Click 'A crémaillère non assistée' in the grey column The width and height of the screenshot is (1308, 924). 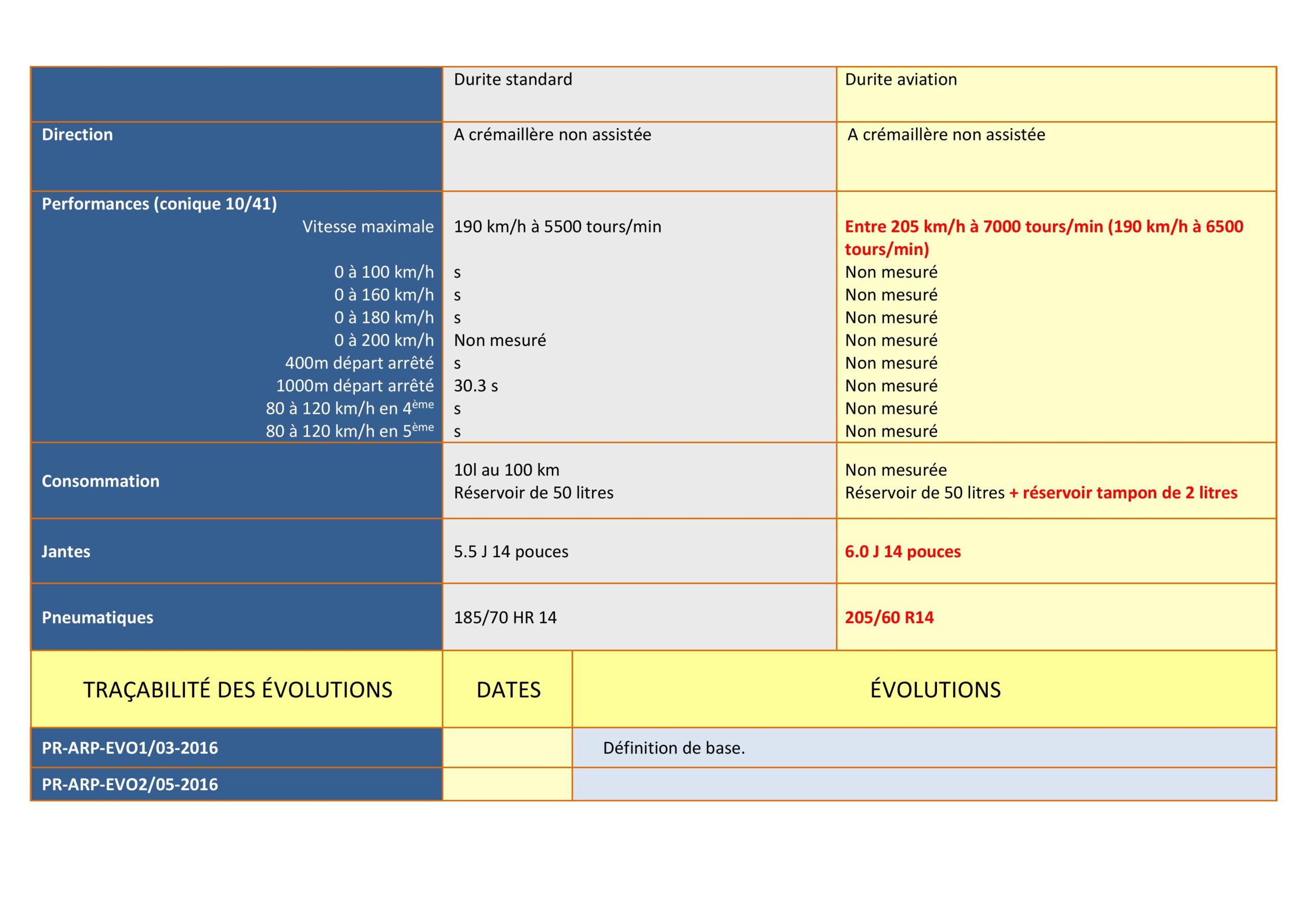click(x=552, y=135)
